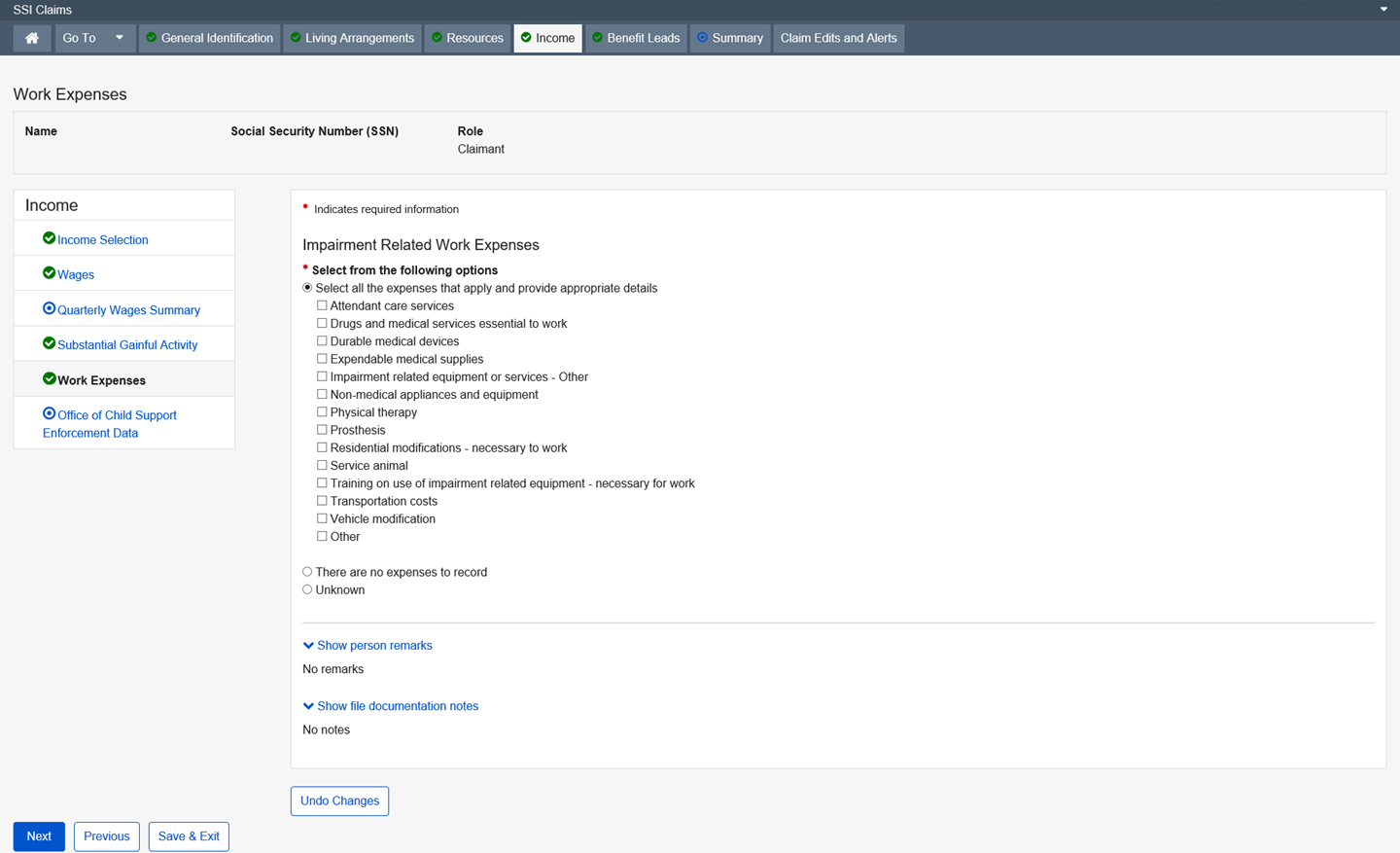Check the Attendant care services box
The image size is (1400, 853).
[x=322, y=305]
